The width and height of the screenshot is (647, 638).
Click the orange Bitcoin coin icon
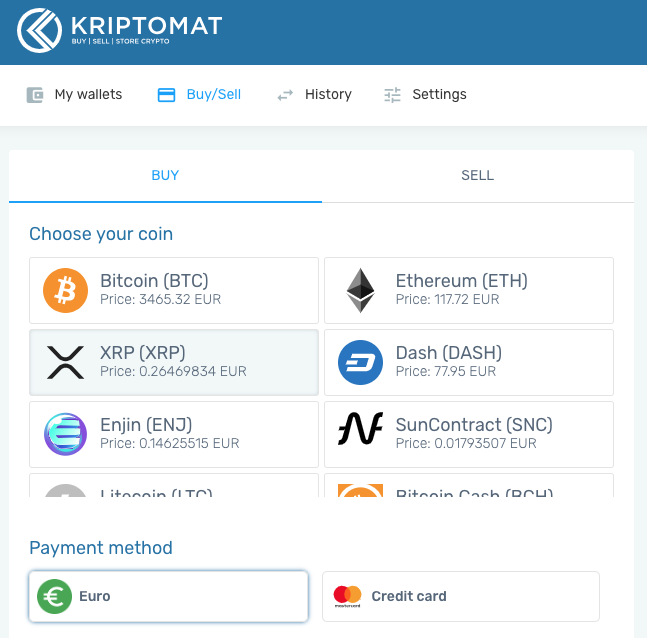click(x=66, y=291)
